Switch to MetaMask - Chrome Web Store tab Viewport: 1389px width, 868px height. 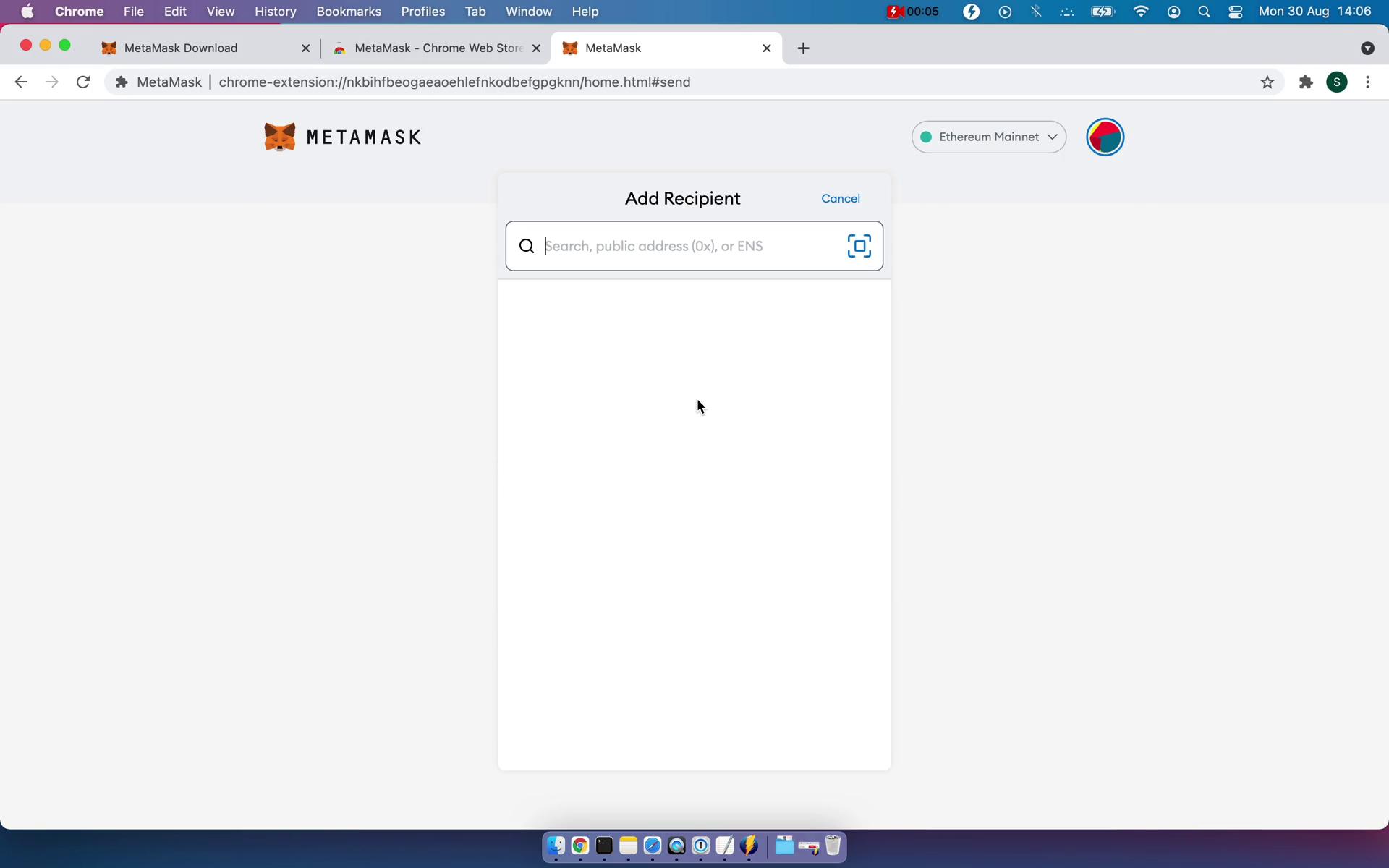(438, 48)
